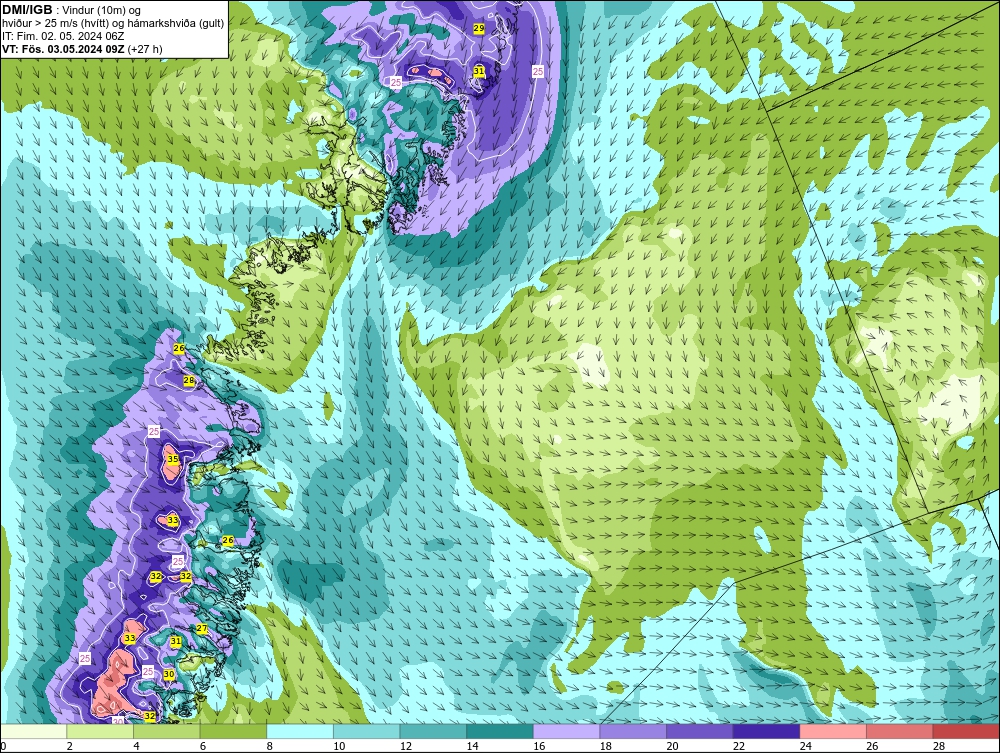Click the scale value 28 under the legend
Viewport: 1000px width, 753px height.
(x=939, y=746)
